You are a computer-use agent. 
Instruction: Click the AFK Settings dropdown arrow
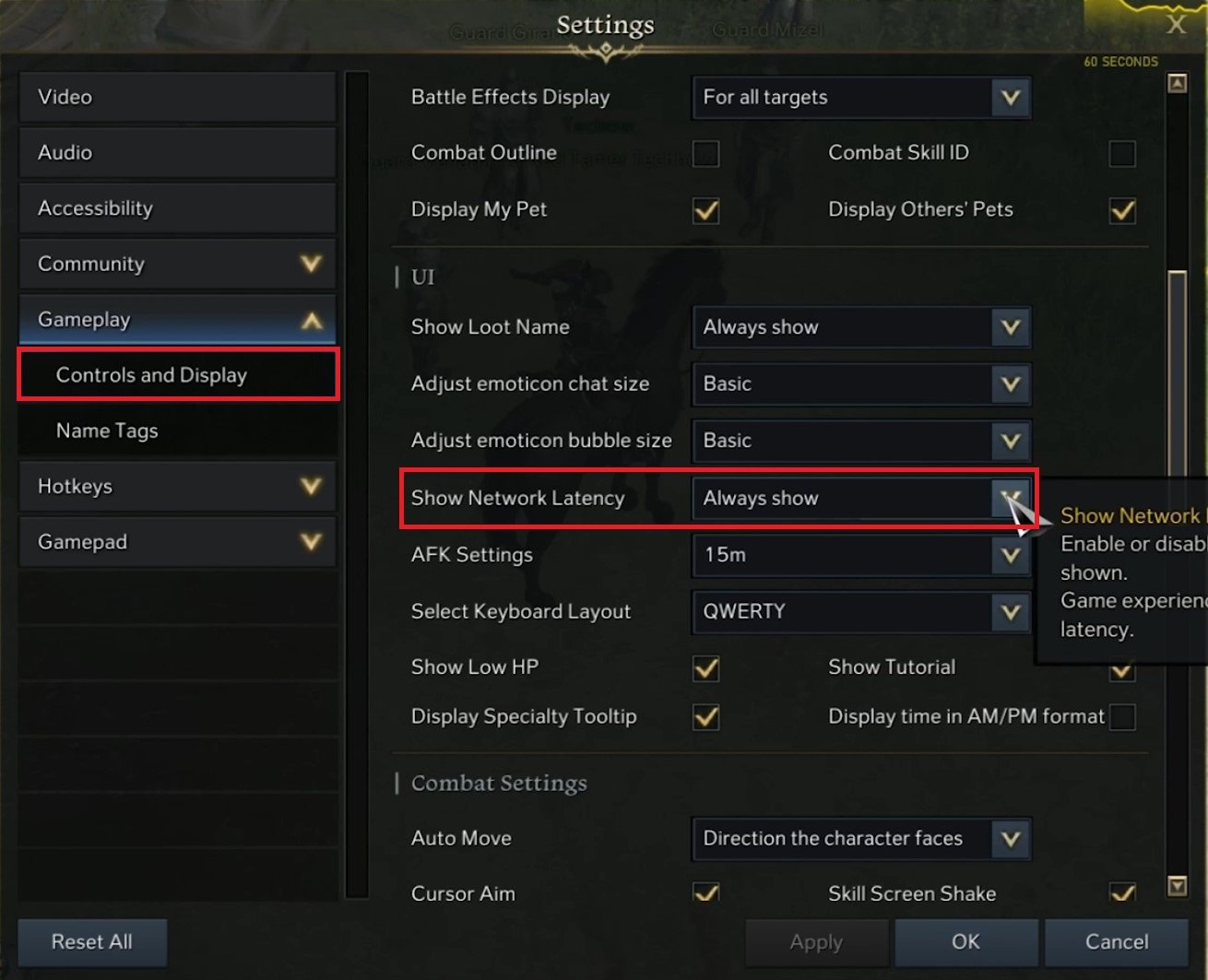tap(1011, 555)
